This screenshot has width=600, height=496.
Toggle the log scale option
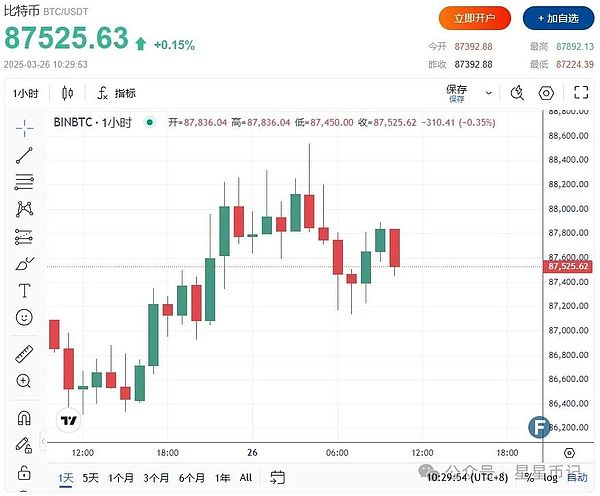[x=550, y=478]
